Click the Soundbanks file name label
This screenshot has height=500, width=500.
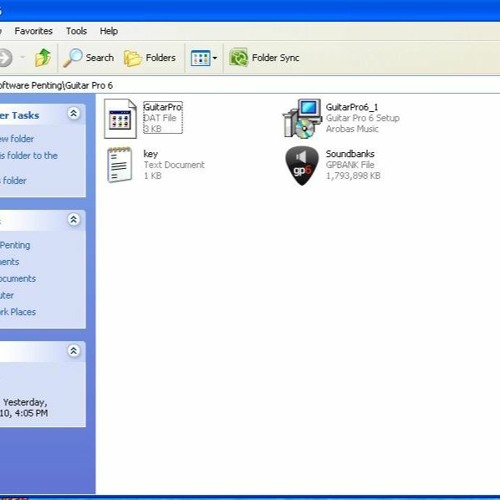click(350, 154)
